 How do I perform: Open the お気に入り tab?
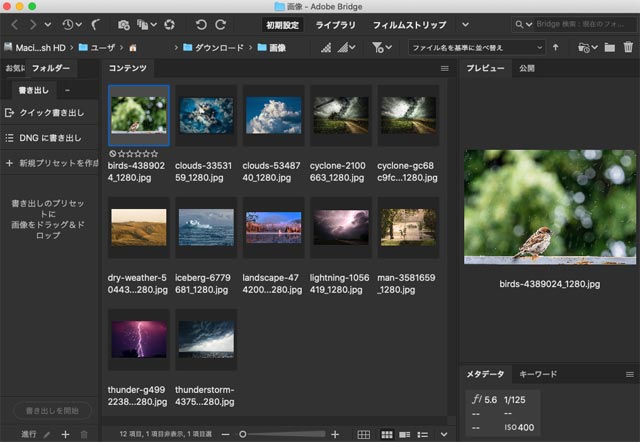[15, 68]
